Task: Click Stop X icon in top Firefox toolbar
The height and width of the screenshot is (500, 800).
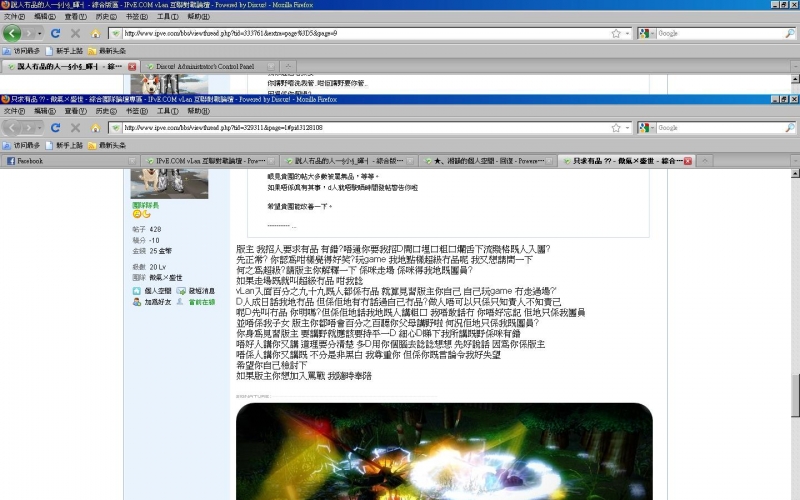Action: [x=76, y=34]
